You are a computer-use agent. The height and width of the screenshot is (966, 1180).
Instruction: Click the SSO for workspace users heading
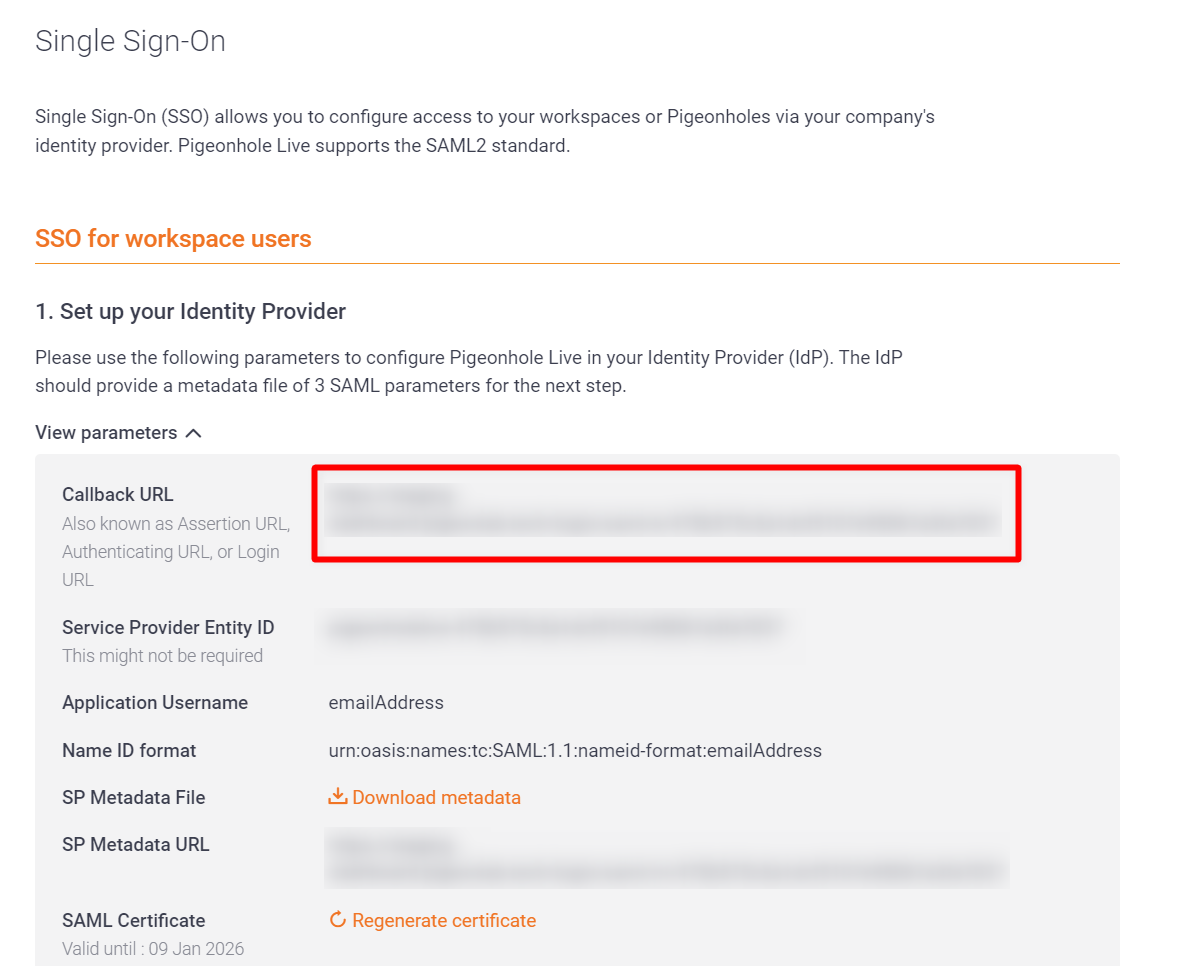173,238
